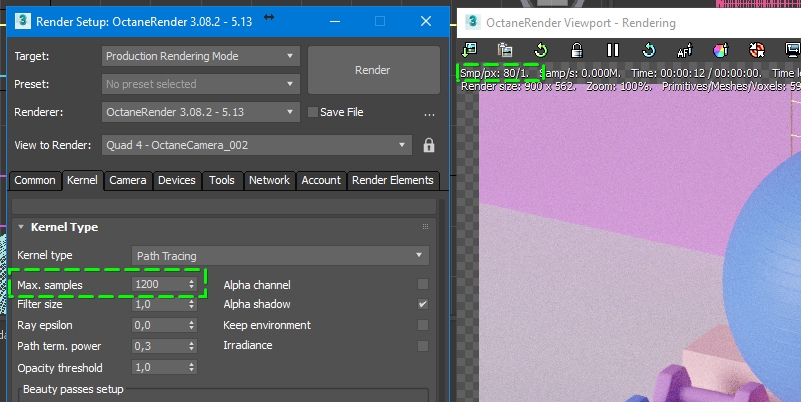
Task: Click the cyan refresh scene icon
Action: point(649,50)
